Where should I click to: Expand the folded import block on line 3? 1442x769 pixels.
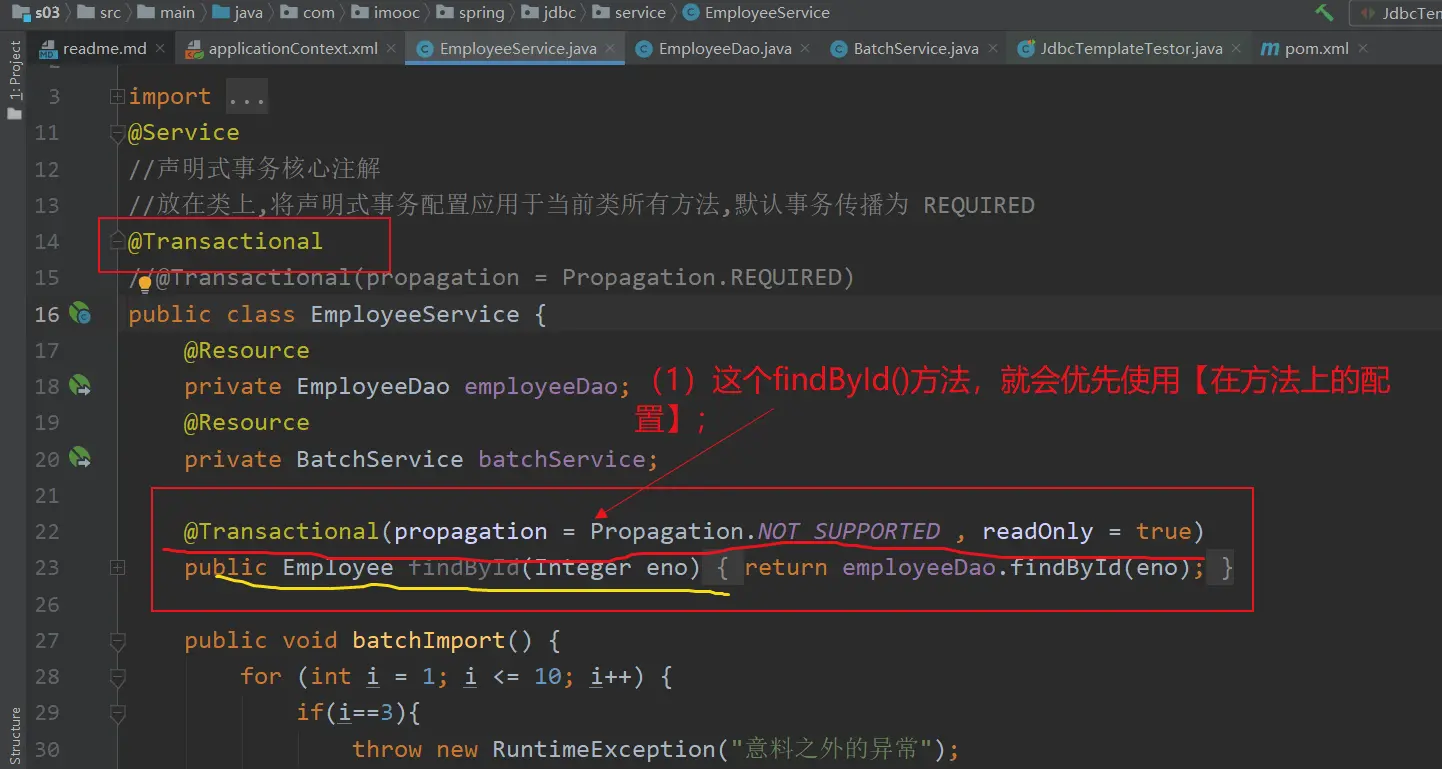click(x=117, y=97)
